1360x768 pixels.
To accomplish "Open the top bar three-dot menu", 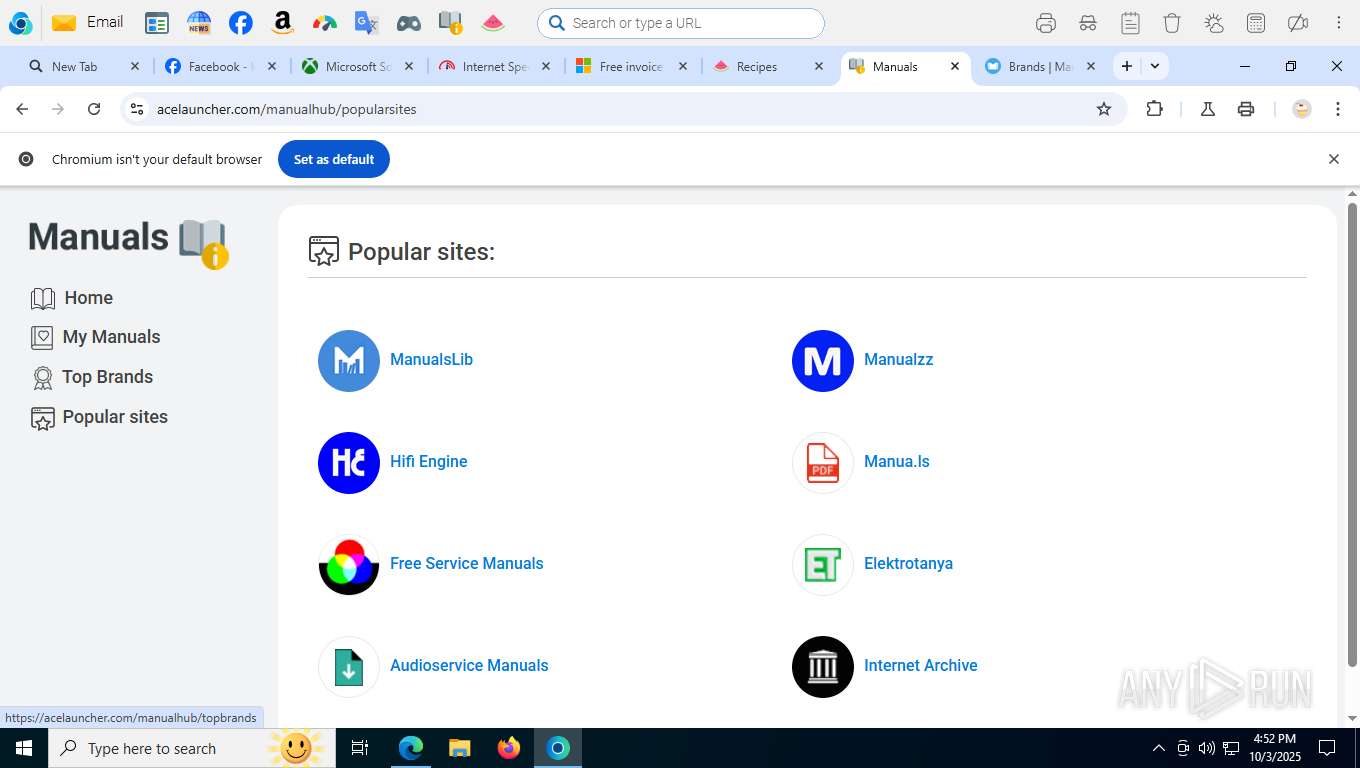I will 1339,23.
